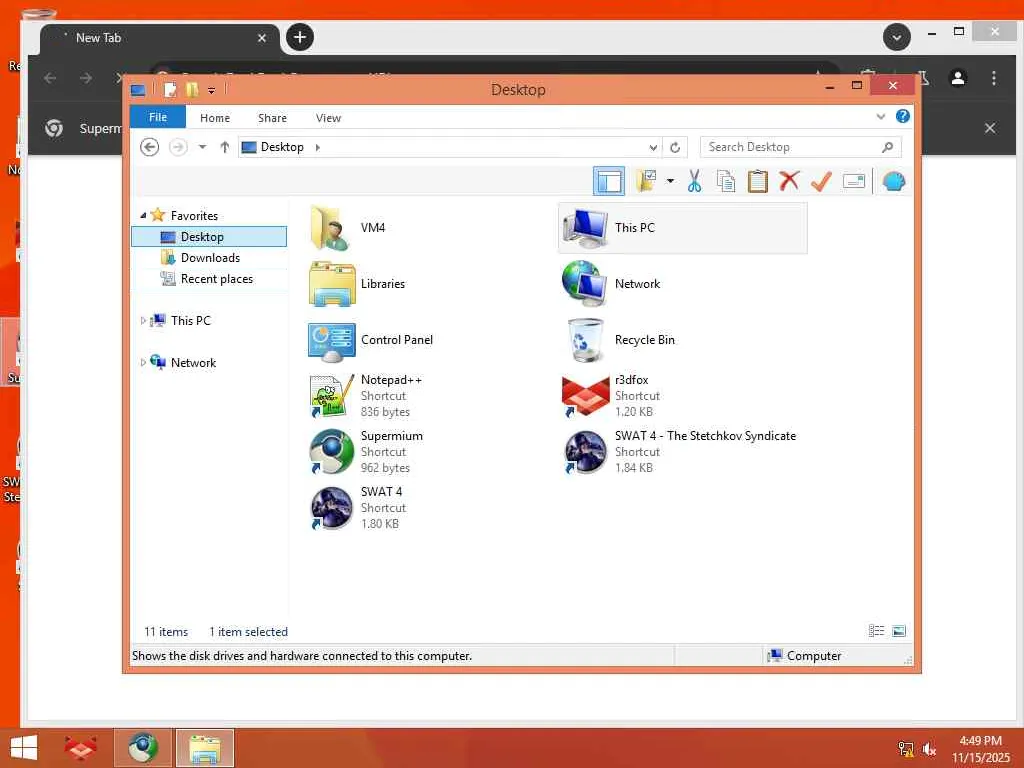Screen dimensions: 1024x768
Task: Open the browser three-dot menu
Action: click(x=994, y=78)
